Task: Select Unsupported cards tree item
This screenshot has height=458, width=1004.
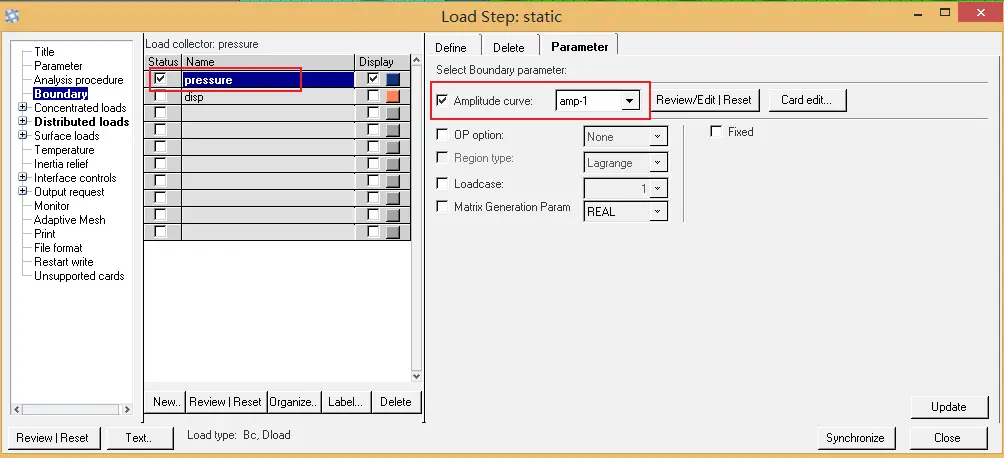Action: click(79, 276)
